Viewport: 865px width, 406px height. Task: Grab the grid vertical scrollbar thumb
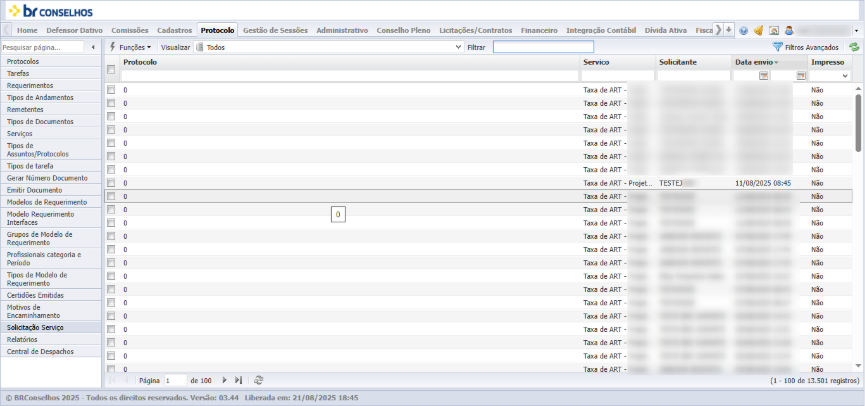(858, 122)
